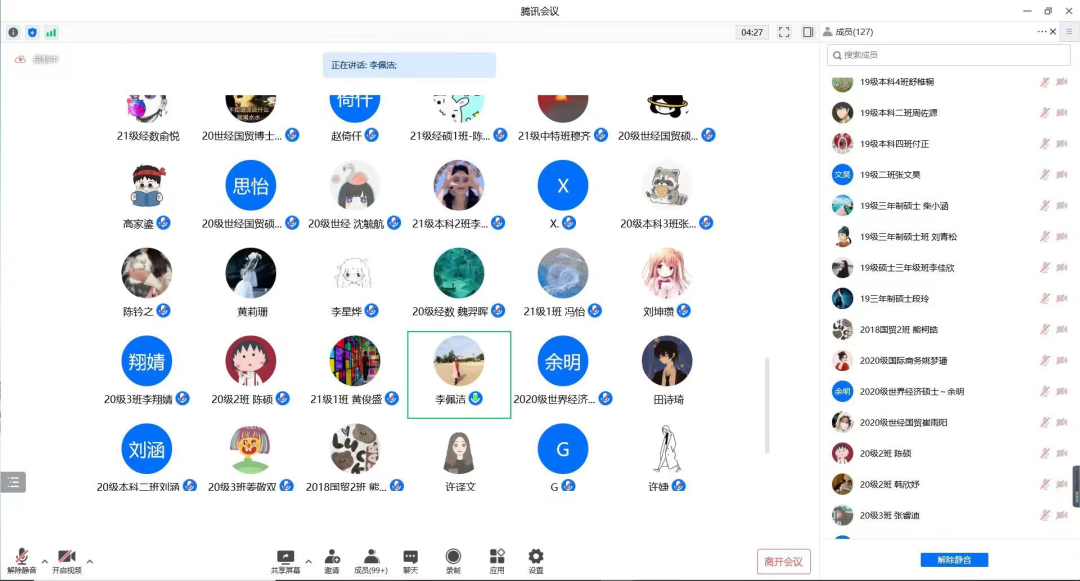This screenshot has width=1080, height=581.
Task: Click the red 离开会议 leave meeting button
Action: tap(783, 561)
